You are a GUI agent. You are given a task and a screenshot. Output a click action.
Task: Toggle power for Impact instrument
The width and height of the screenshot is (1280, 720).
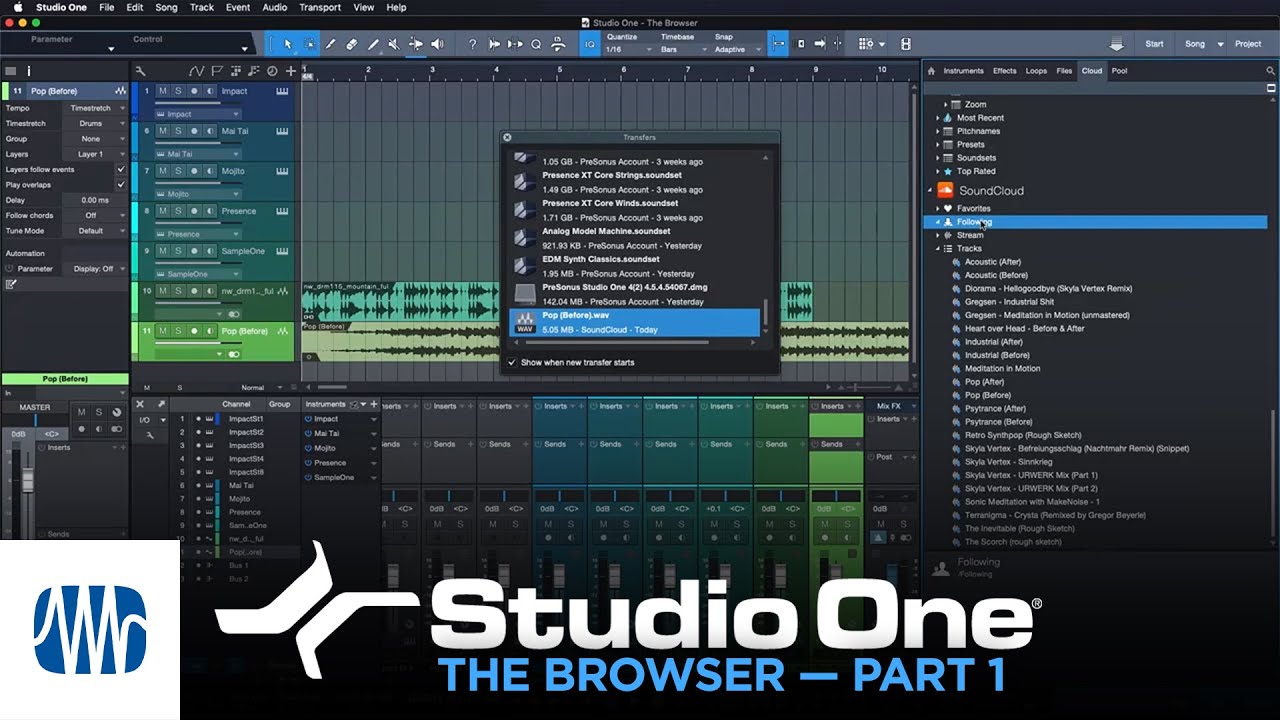[x=309, y=419]
